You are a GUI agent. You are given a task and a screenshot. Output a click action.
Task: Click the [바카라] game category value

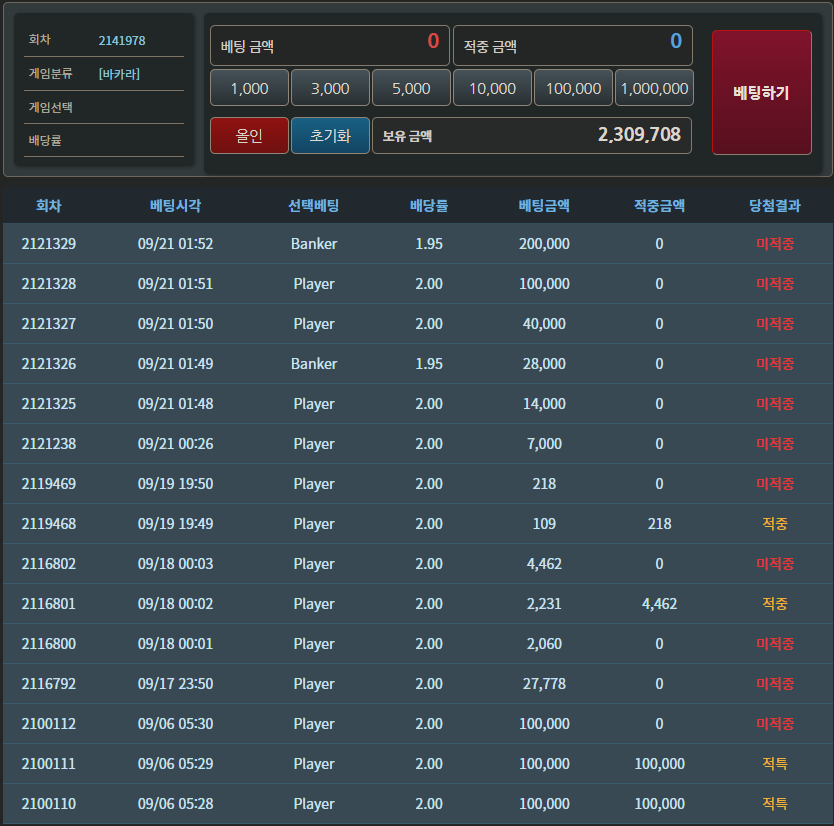[119, 74]
